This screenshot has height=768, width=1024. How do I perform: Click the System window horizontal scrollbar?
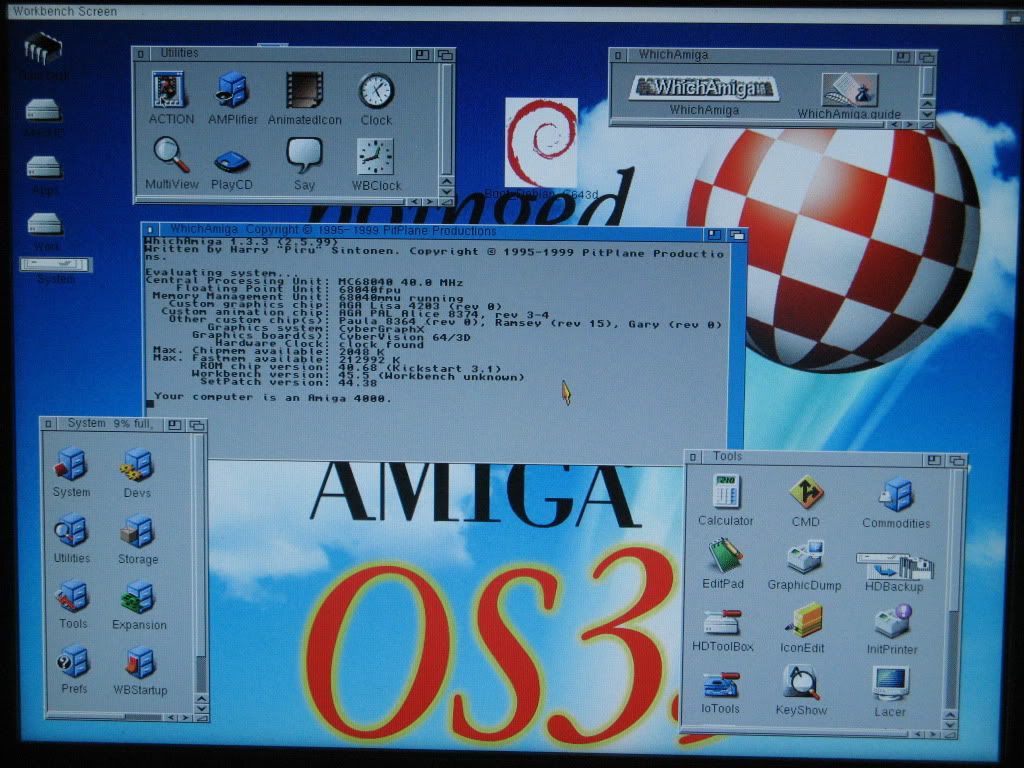pos(100,717)
